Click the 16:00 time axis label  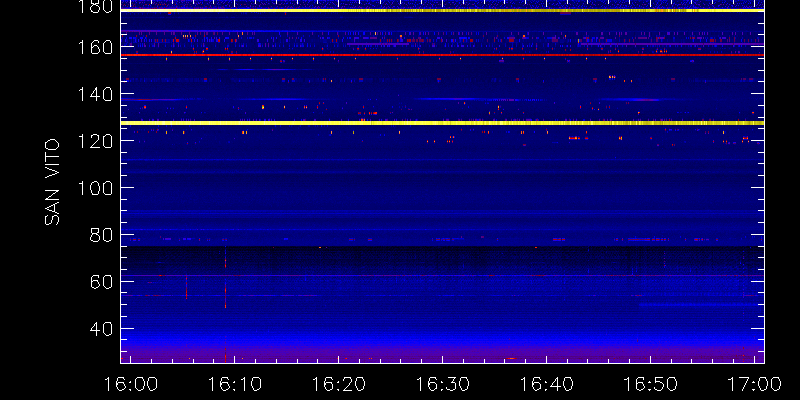point(130,384)
